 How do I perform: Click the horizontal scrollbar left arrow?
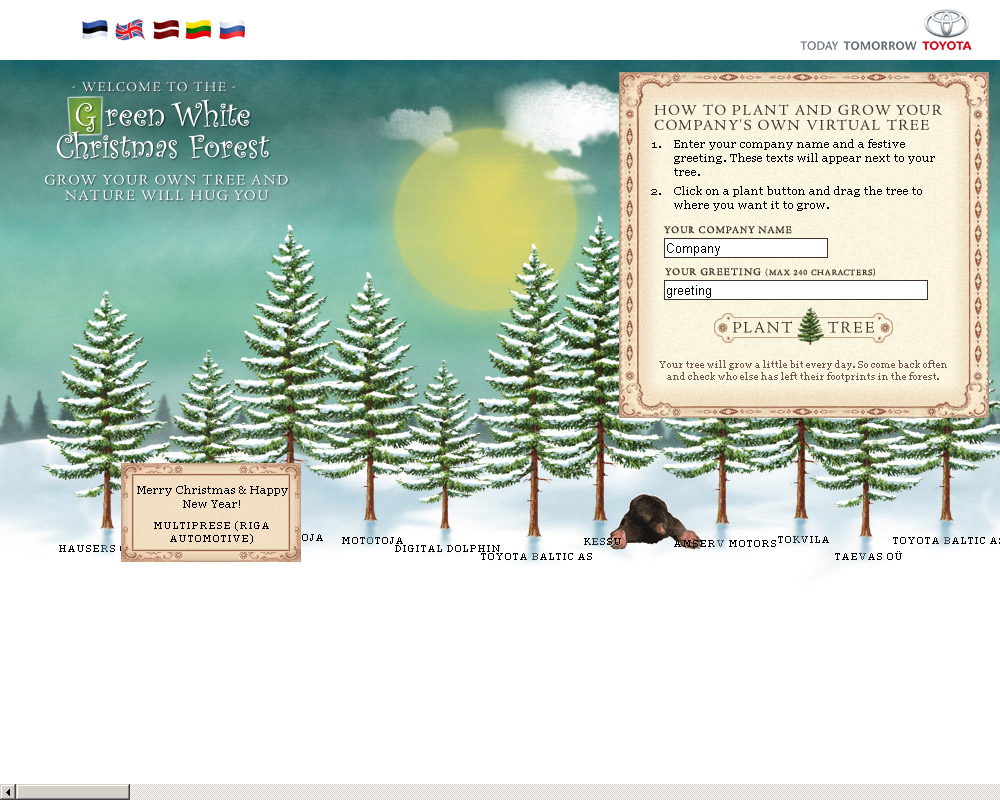click(8, 792)
